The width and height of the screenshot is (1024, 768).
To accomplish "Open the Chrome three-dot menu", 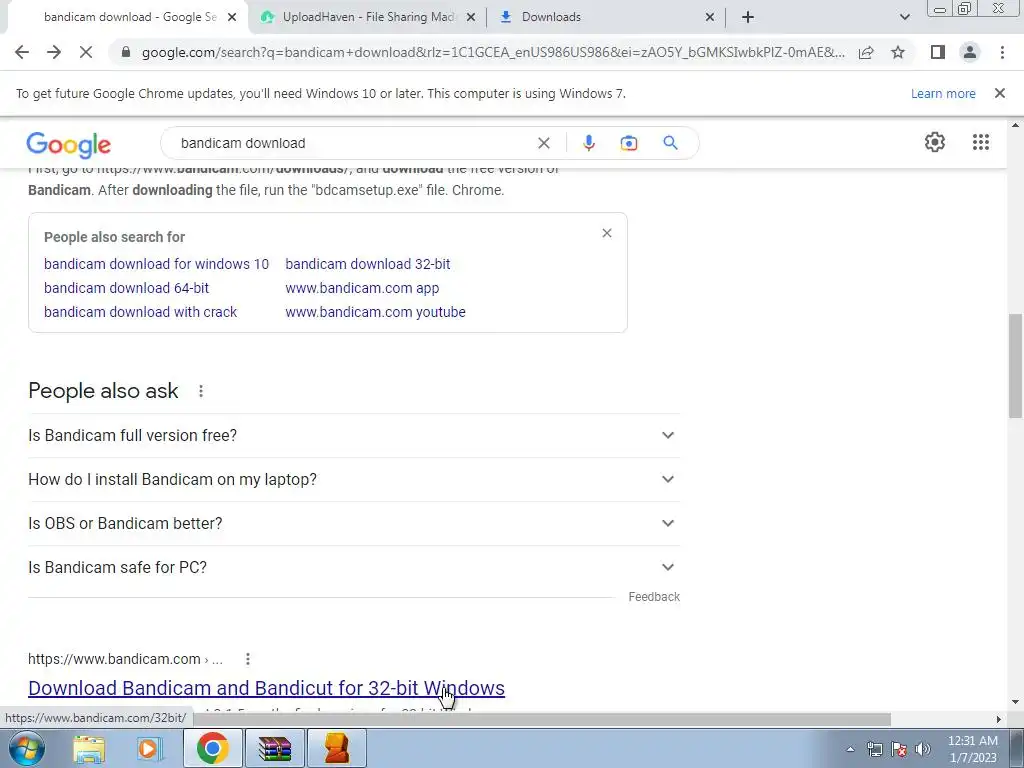I will [1002, 52].
